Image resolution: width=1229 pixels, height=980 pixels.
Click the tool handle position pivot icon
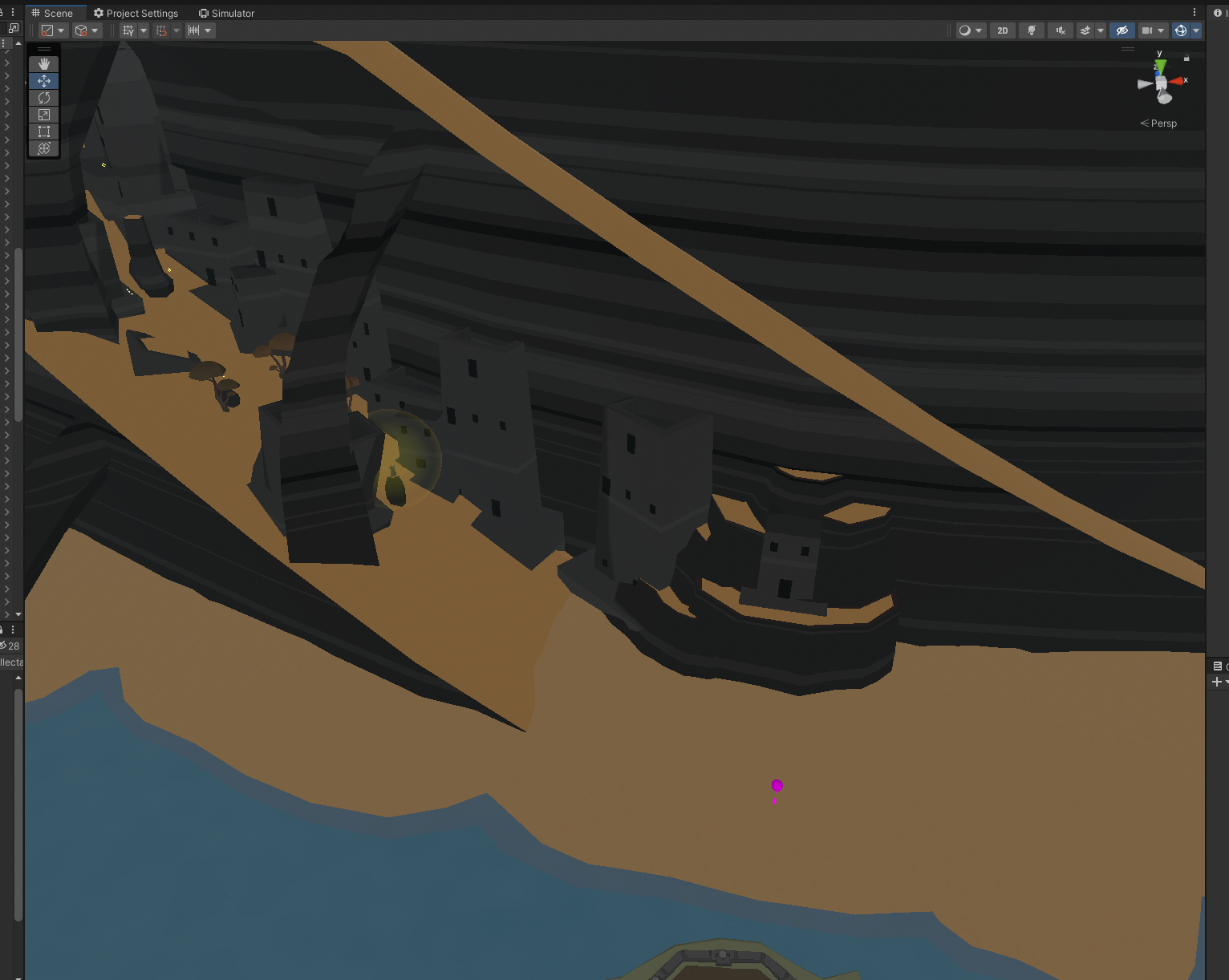[47, 30]
